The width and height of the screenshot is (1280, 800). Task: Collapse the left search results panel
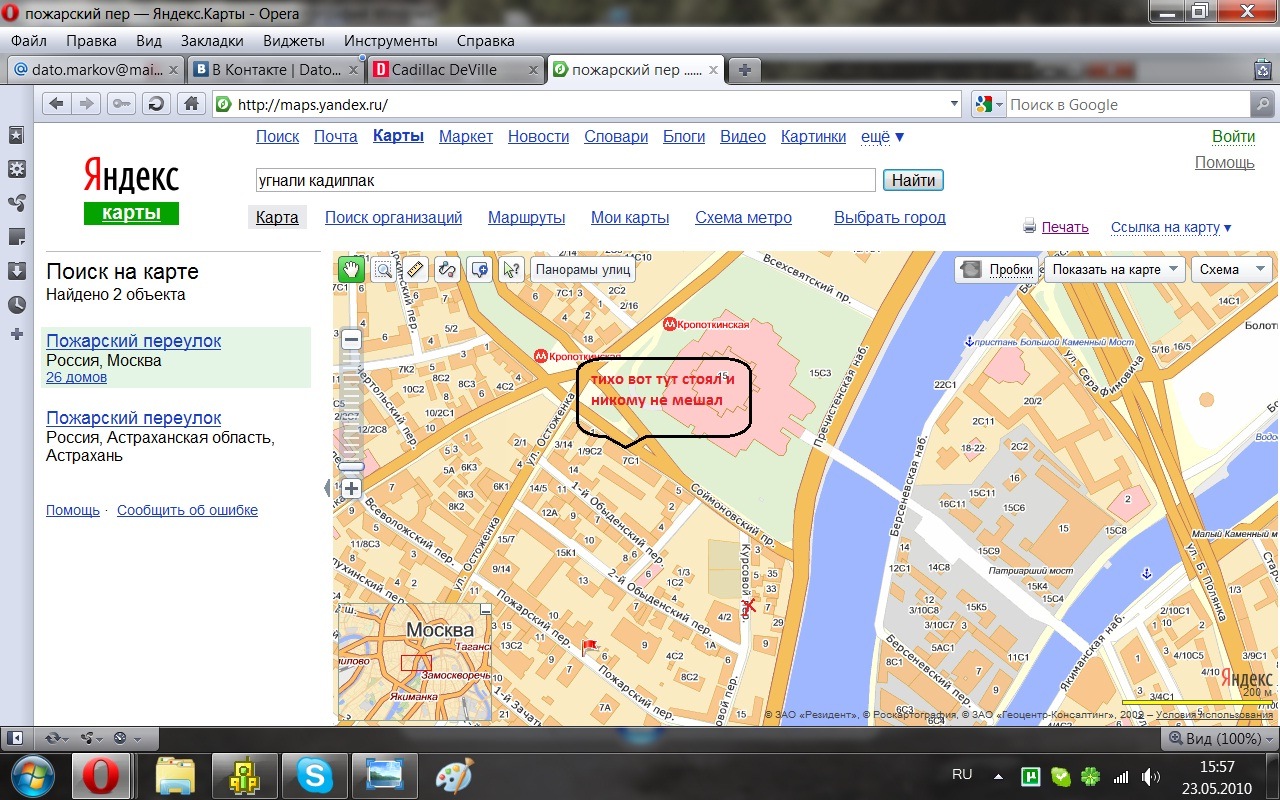click(x=326, y=488)
